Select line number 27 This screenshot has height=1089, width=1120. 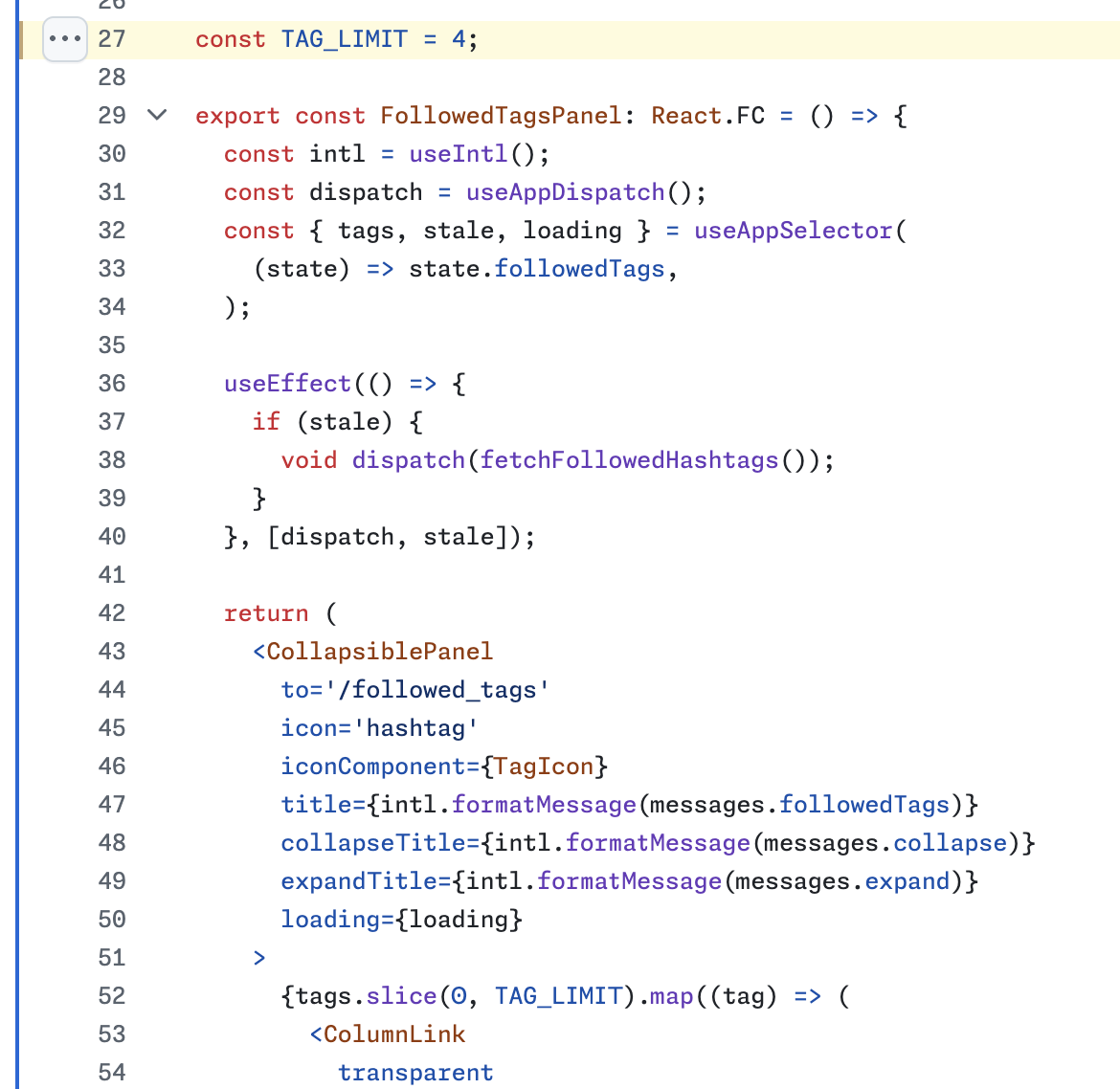pos(112,39)
